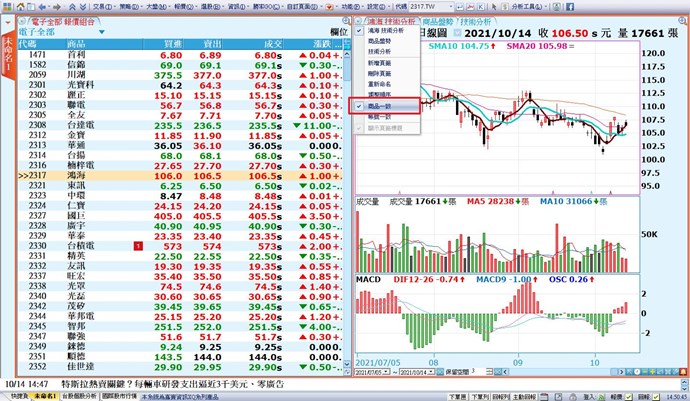Screen dimensions: 690x401
Task: Click the news headline about 特斯拉
Action: coord(172,384)
